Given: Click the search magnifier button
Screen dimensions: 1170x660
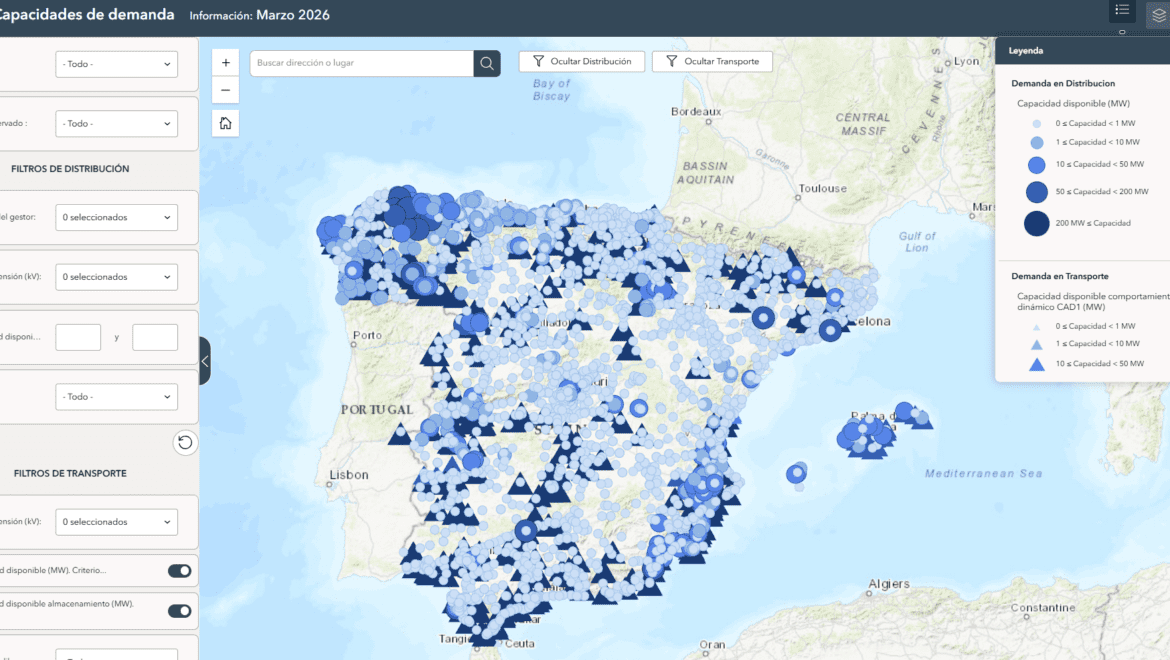Looking at the screenshot, I should click(x=487, y=63).
